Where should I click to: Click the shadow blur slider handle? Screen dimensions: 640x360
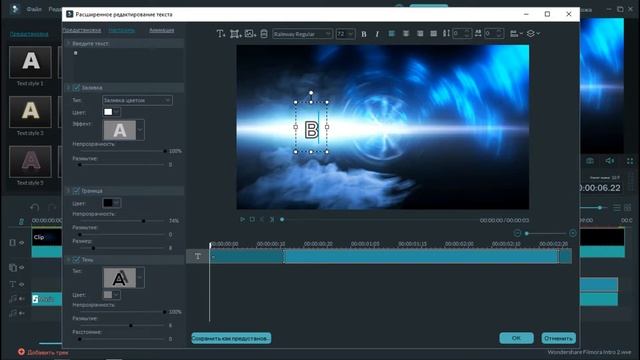131,325
